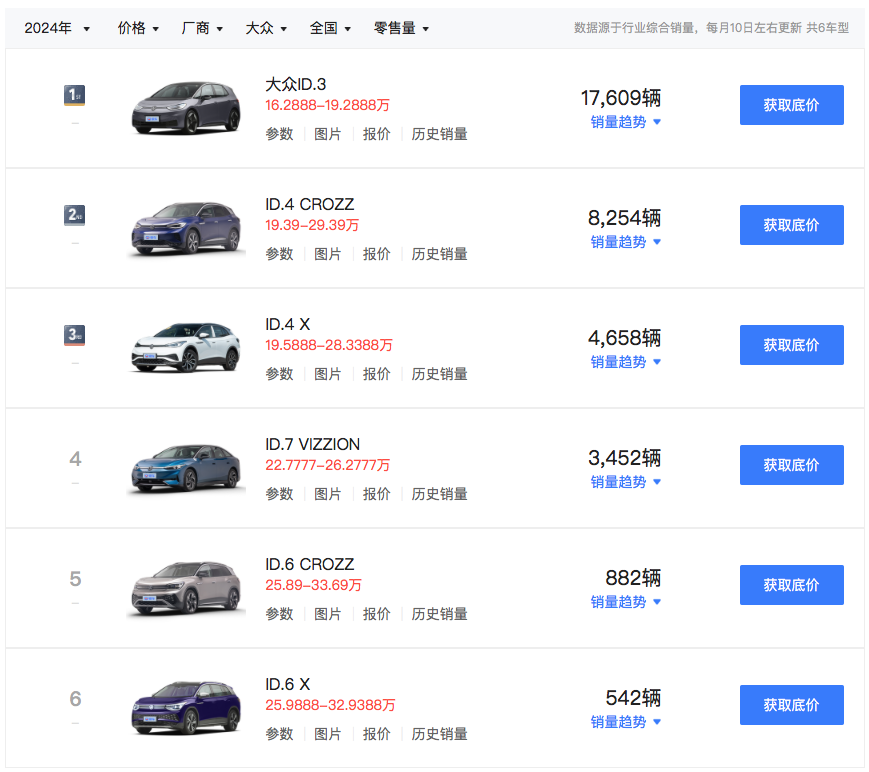Open 报价 quotes for ID.6 CROZZ
869x772 pixels.
pos(376,614)
